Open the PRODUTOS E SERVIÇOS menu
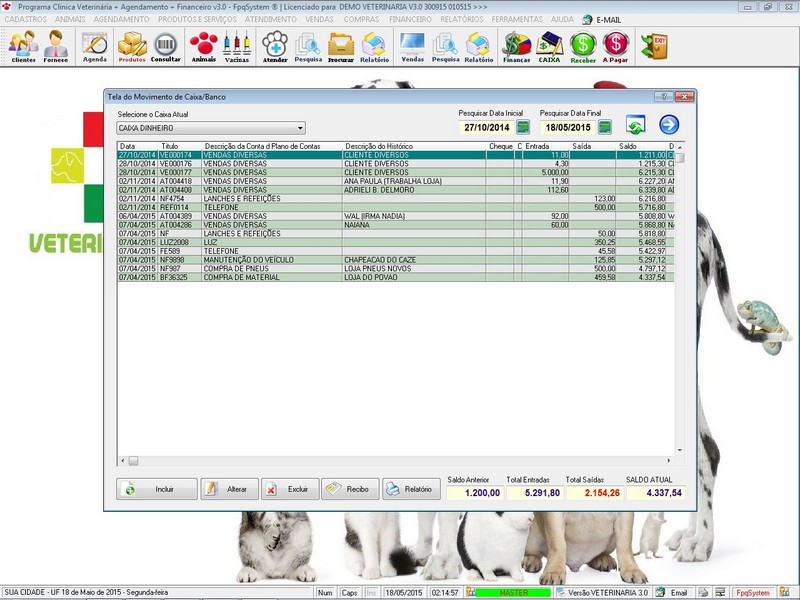 [x=197, y=19]
